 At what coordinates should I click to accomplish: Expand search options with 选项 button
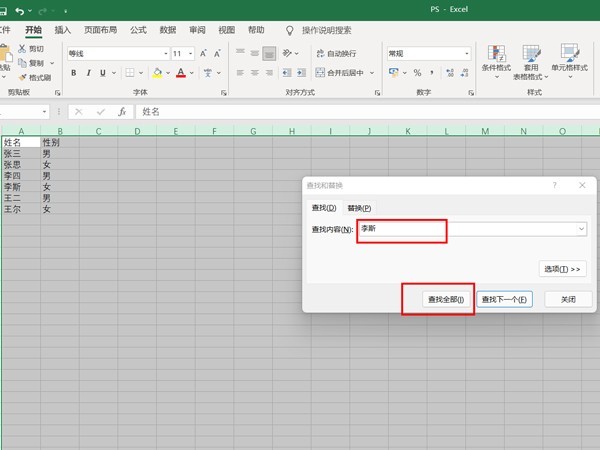(562, 269)
